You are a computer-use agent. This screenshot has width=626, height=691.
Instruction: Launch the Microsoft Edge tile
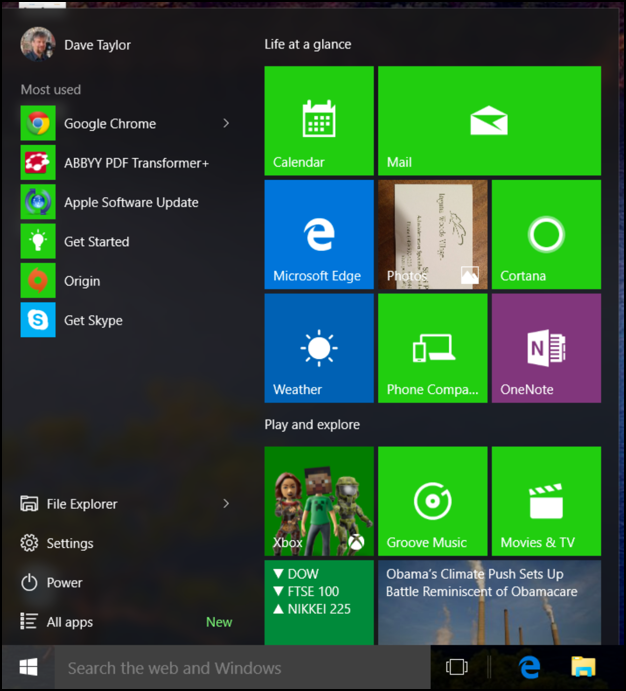[319, 234]
